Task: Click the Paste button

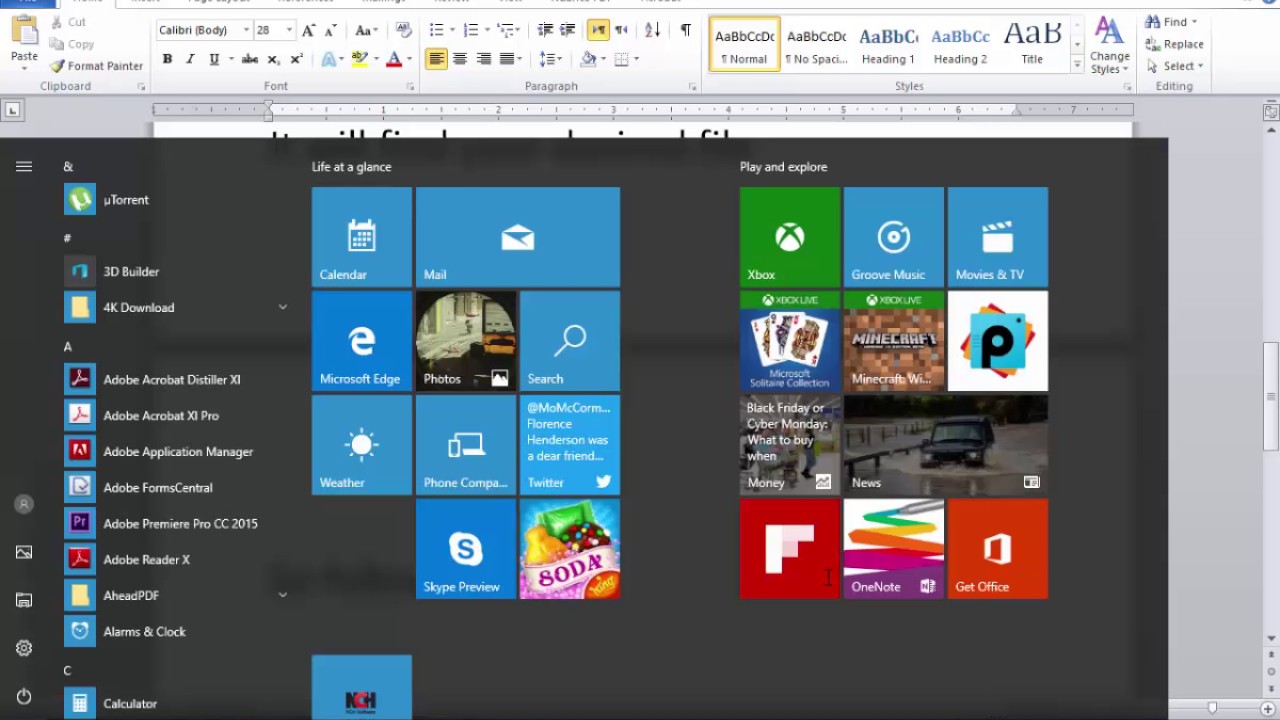Action: (24, 42)
